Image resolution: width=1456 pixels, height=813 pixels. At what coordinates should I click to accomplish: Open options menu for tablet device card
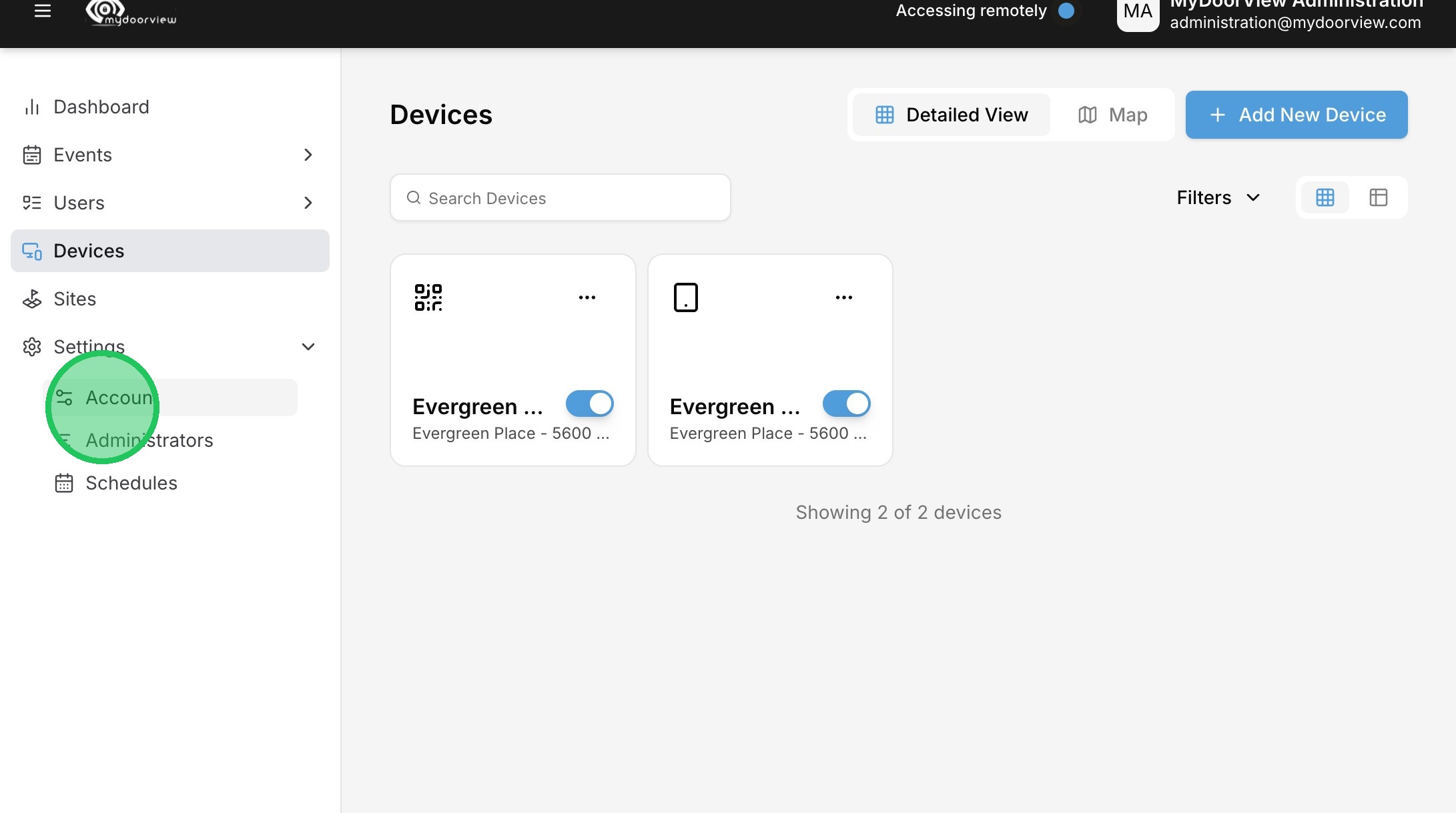point(844,297)
